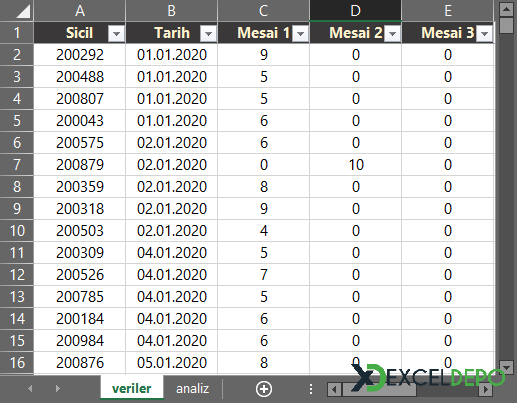Select row 7 header
This screenshot has width=517, height=403.
coord(17,165)
